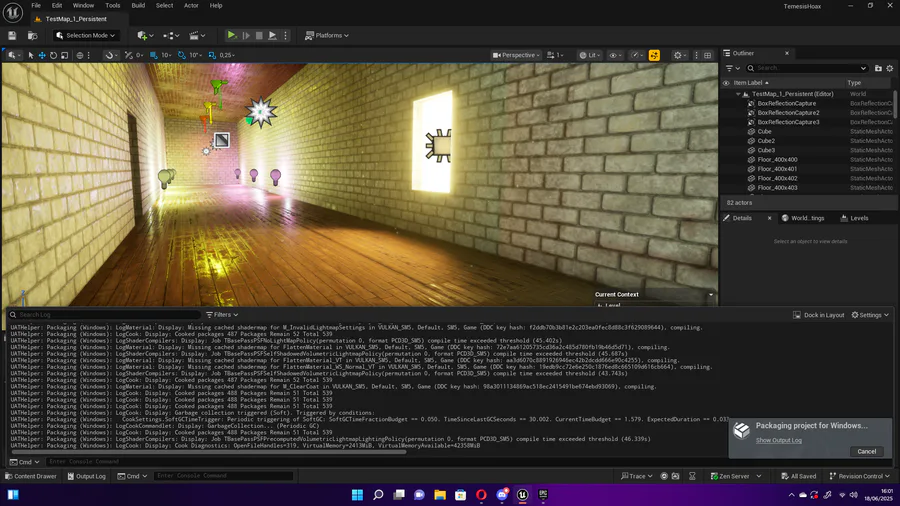Choose the Select objects arrow tool

click(31, 55)
